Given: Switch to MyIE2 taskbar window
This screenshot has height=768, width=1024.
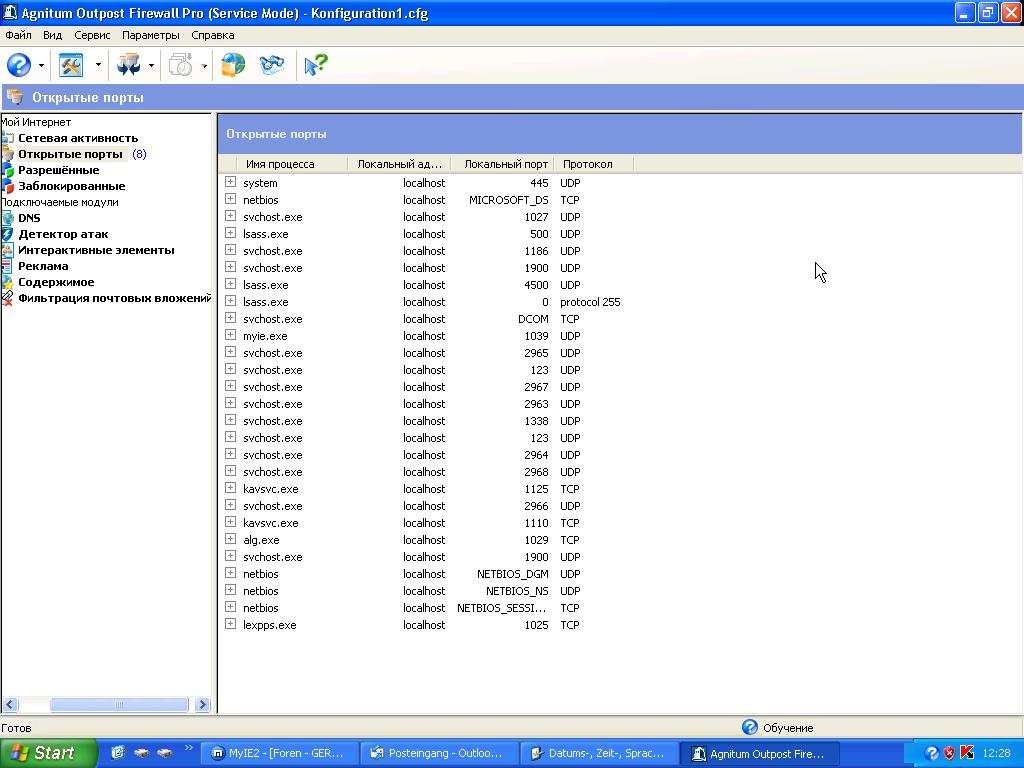Looking at the screenshot, I should point(279,754).
